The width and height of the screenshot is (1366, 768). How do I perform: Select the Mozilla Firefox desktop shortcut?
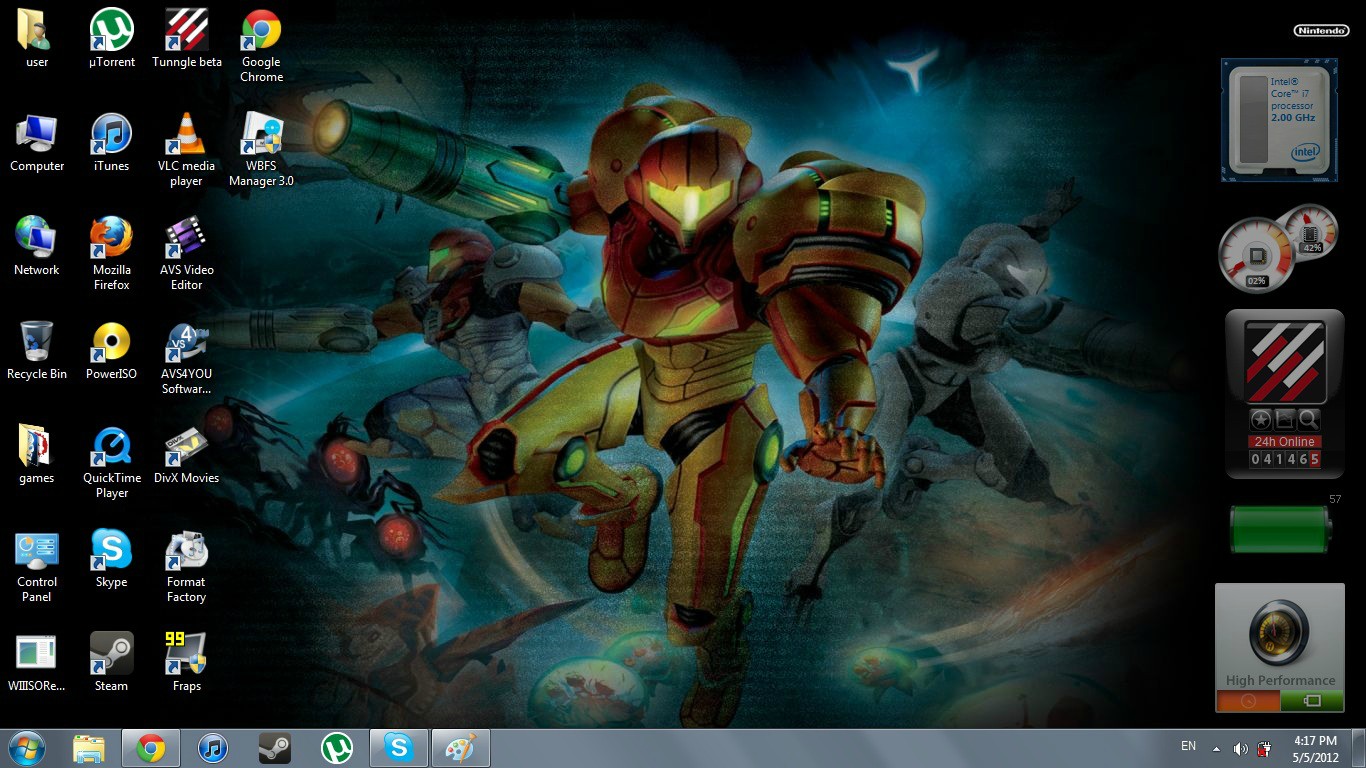point(112,254)
